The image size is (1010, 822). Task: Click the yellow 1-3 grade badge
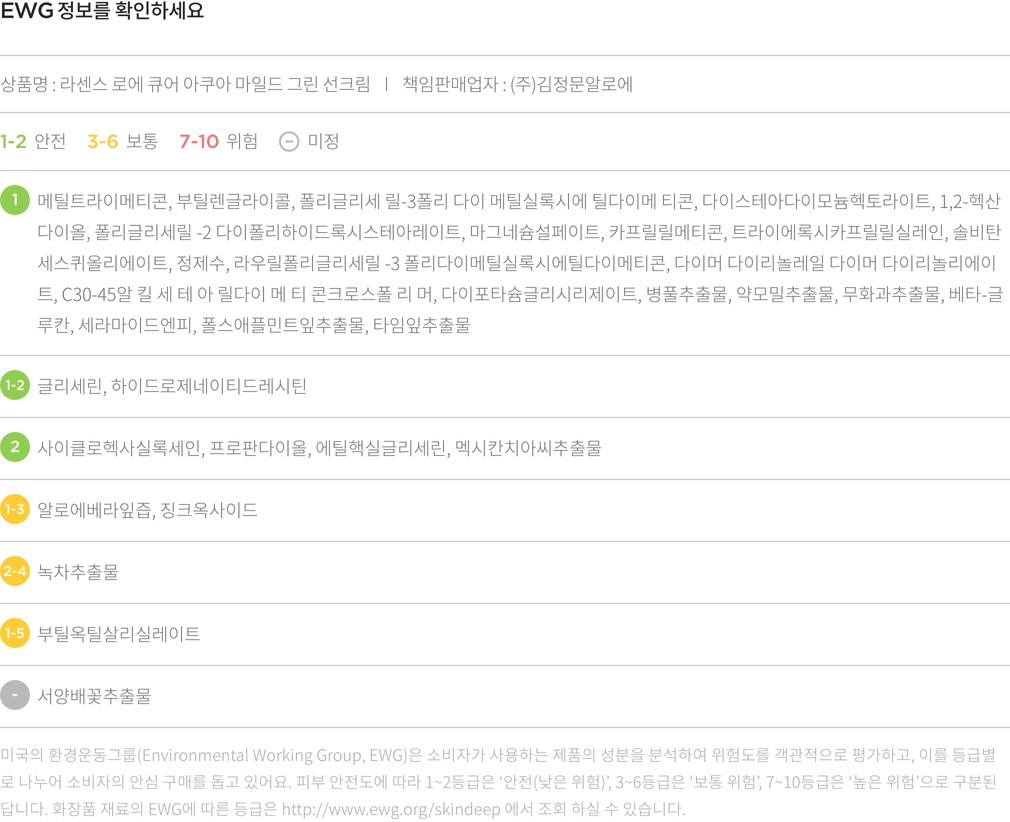click(x=15, y=510)
